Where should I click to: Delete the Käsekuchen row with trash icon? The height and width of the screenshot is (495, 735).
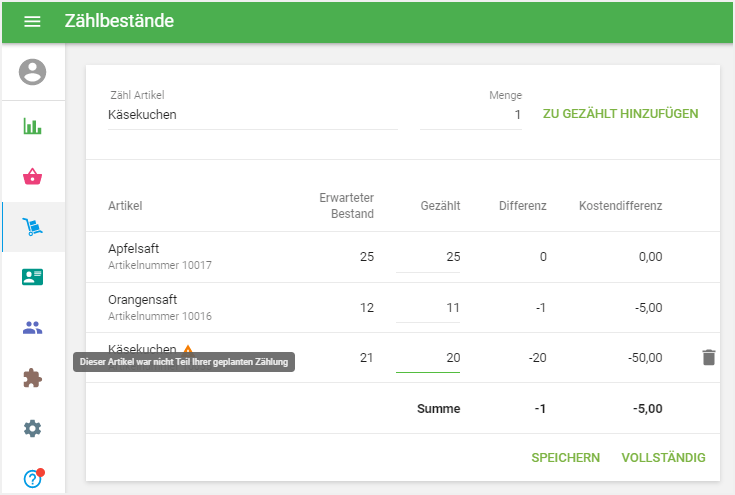(x=708, y=357)
